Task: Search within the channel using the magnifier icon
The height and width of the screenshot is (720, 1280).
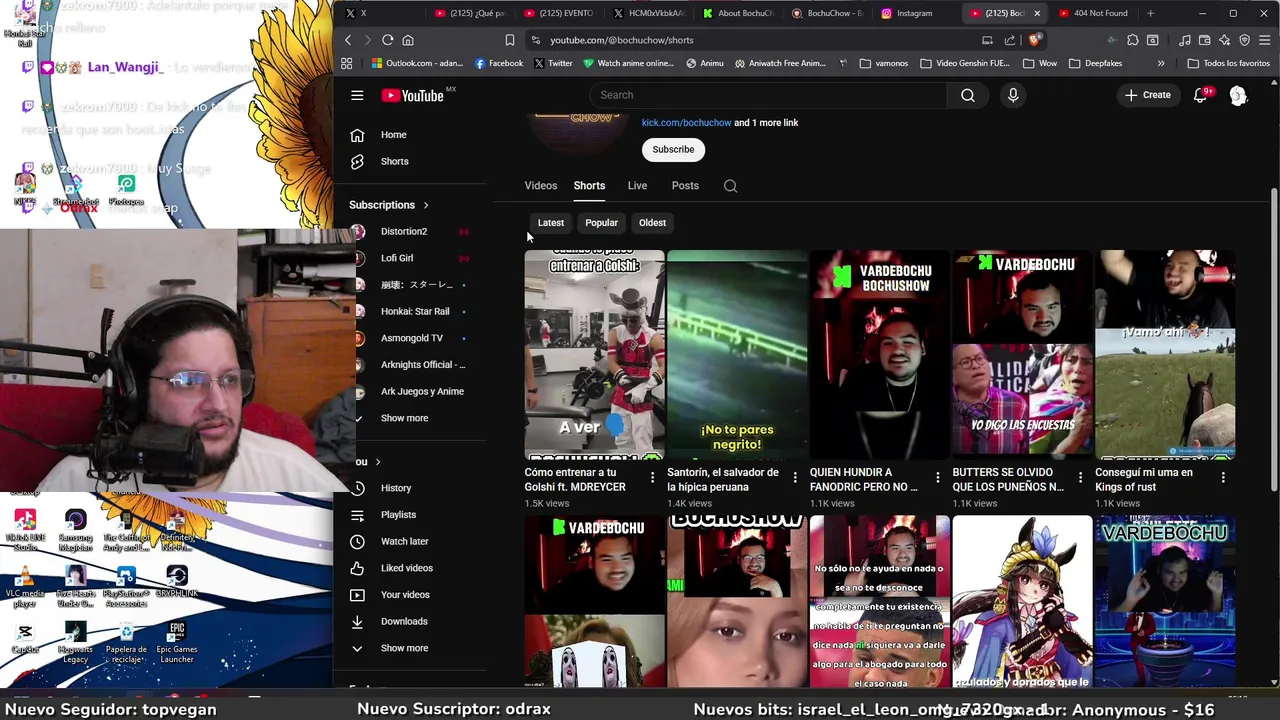Action: click(x=730, y=186)
